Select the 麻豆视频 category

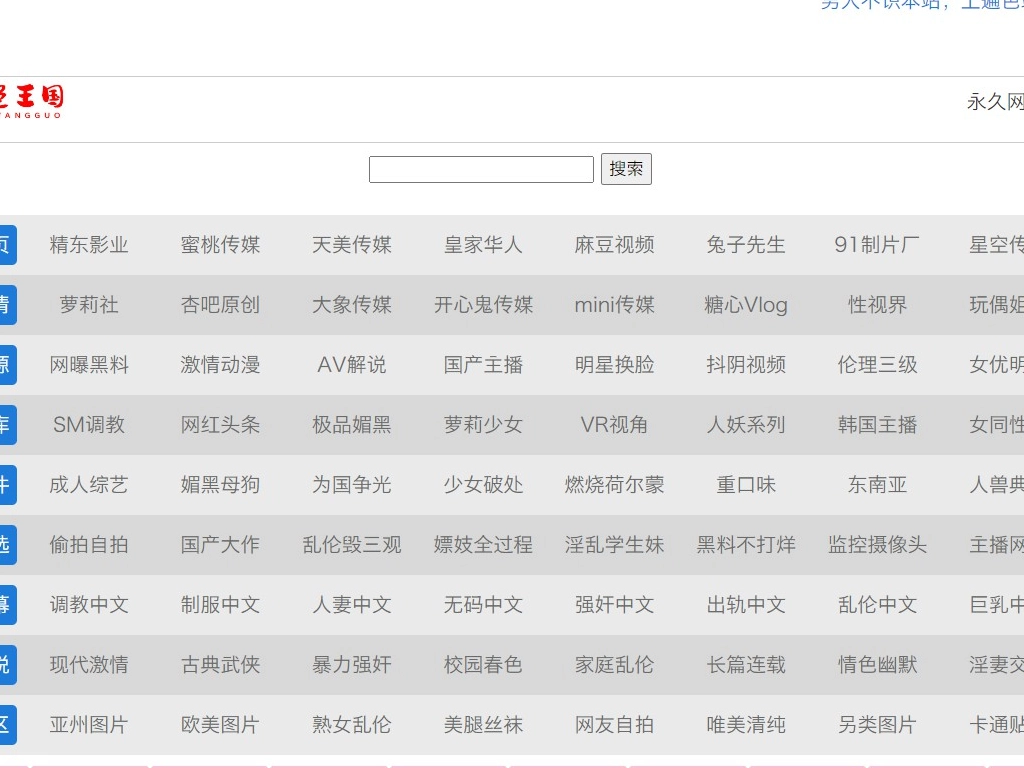614,245
